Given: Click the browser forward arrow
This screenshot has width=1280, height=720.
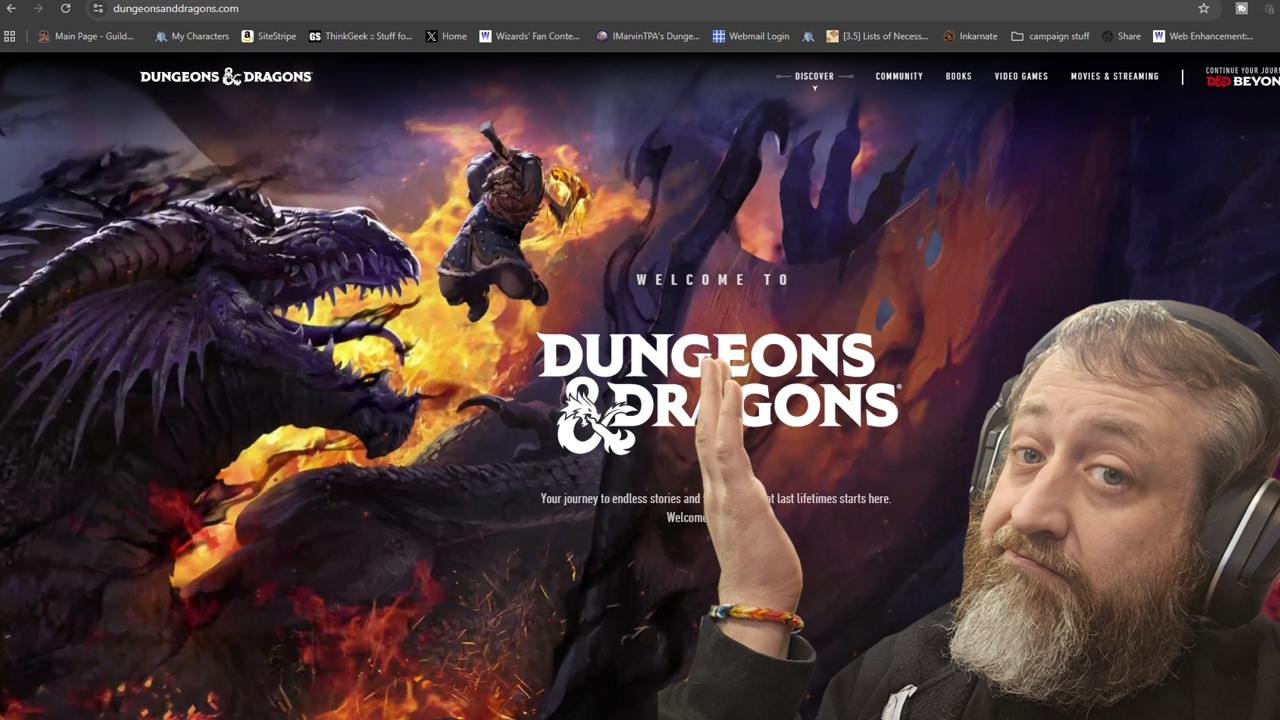Looking at the screenshot, I should tap(38, 8).
